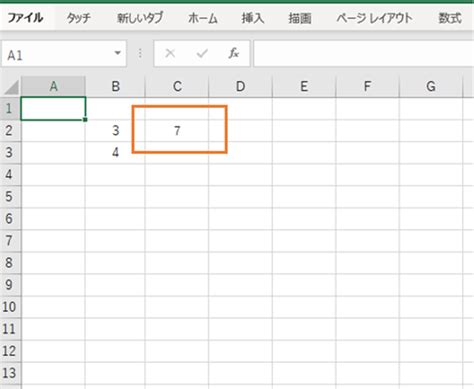This screenshot has height=389, width=474.
Task: Select row 5 header
Action: (x=10, y=196)
